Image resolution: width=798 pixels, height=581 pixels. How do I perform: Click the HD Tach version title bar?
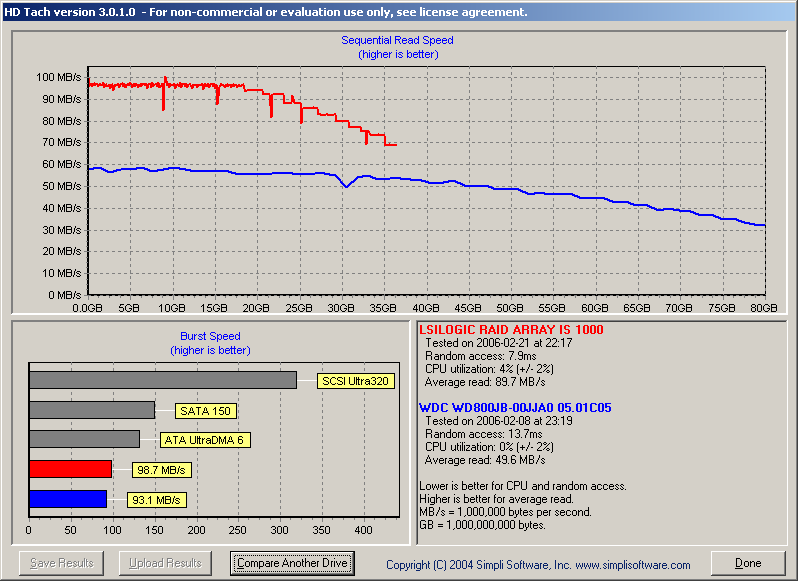pyautogui.click(x=399, y=12)
